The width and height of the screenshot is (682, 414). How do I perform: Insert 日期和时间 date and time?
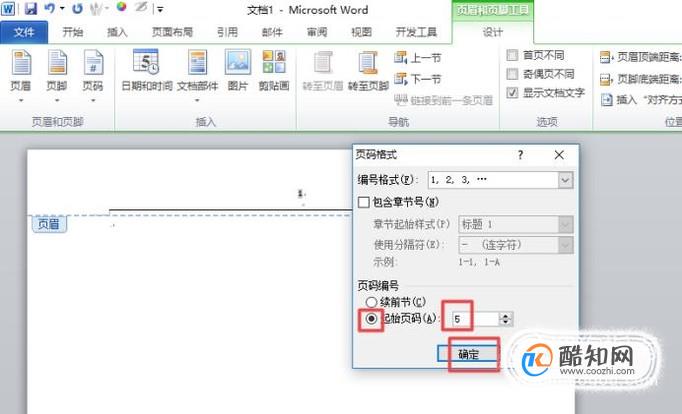[147, 70]
